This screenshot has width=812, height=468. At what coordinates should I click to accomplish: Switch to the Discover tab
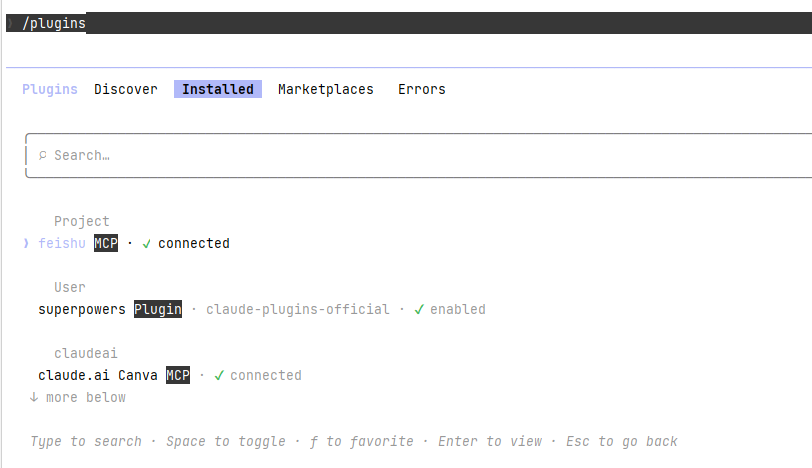click(x=126, y=89)
